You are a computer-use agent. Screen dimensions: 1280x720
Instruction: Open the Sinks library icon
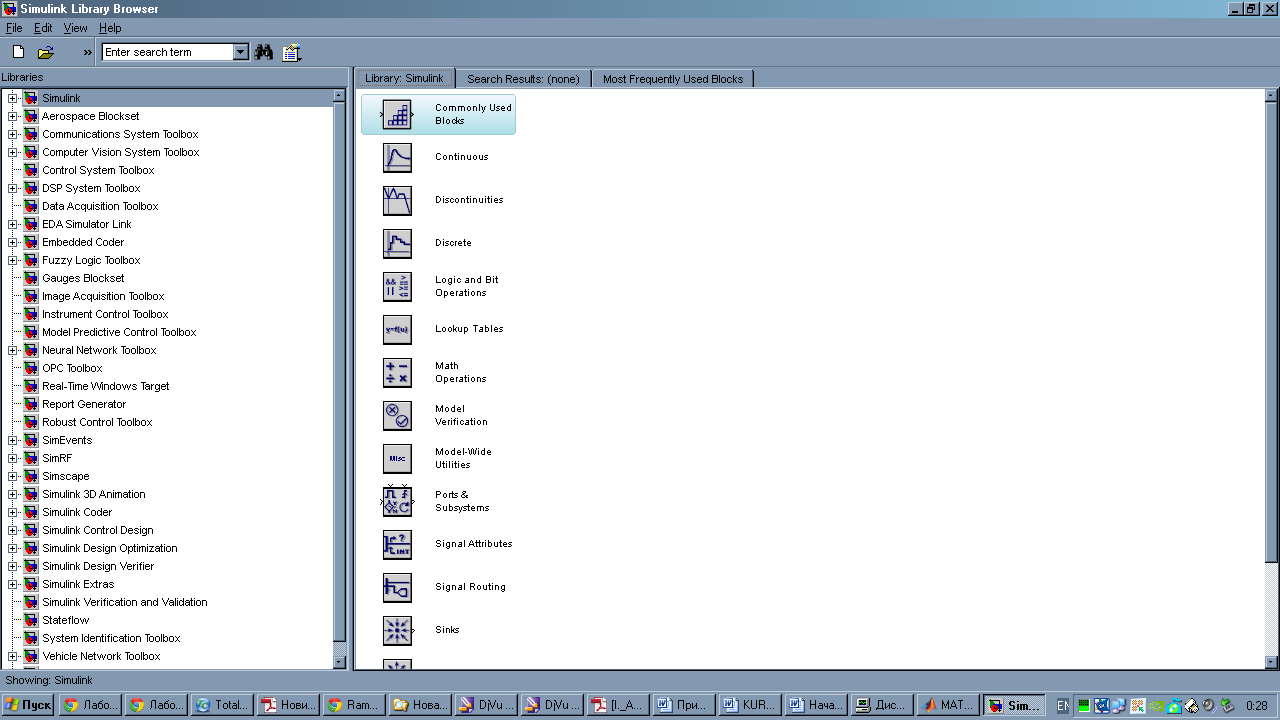(397, 630)
